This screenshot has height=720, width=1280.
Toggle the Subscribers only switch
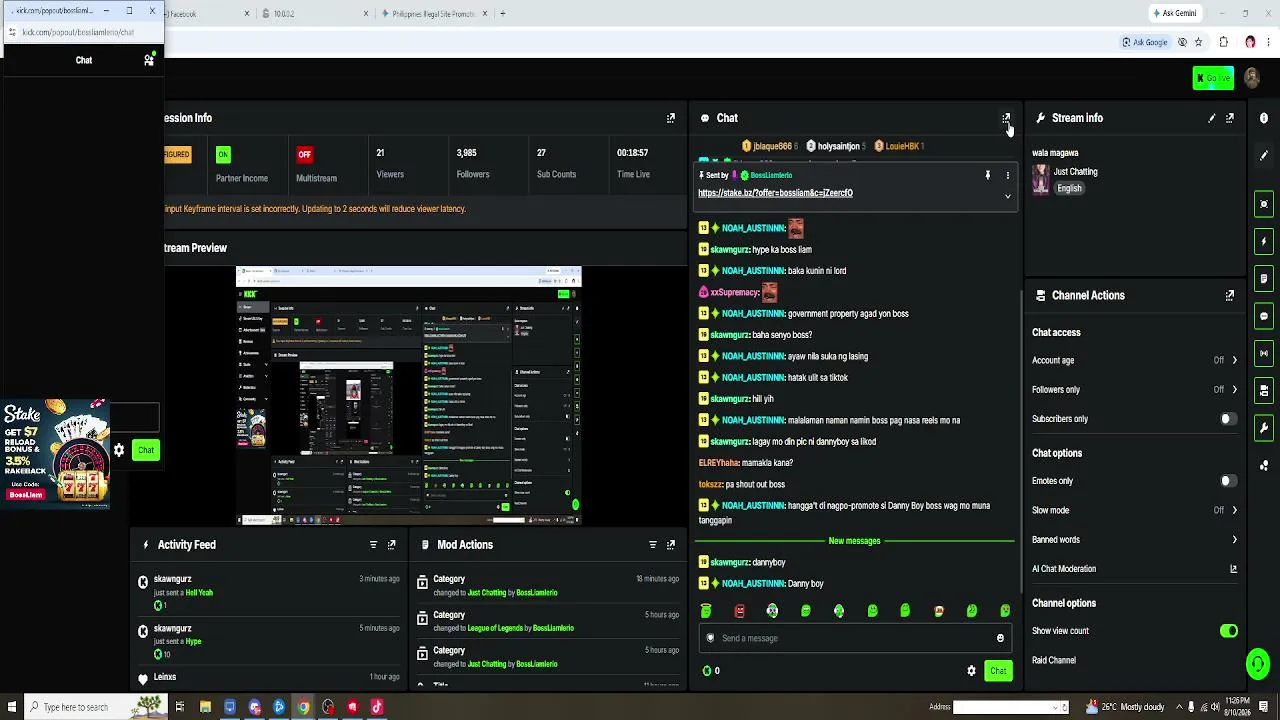1229,419
